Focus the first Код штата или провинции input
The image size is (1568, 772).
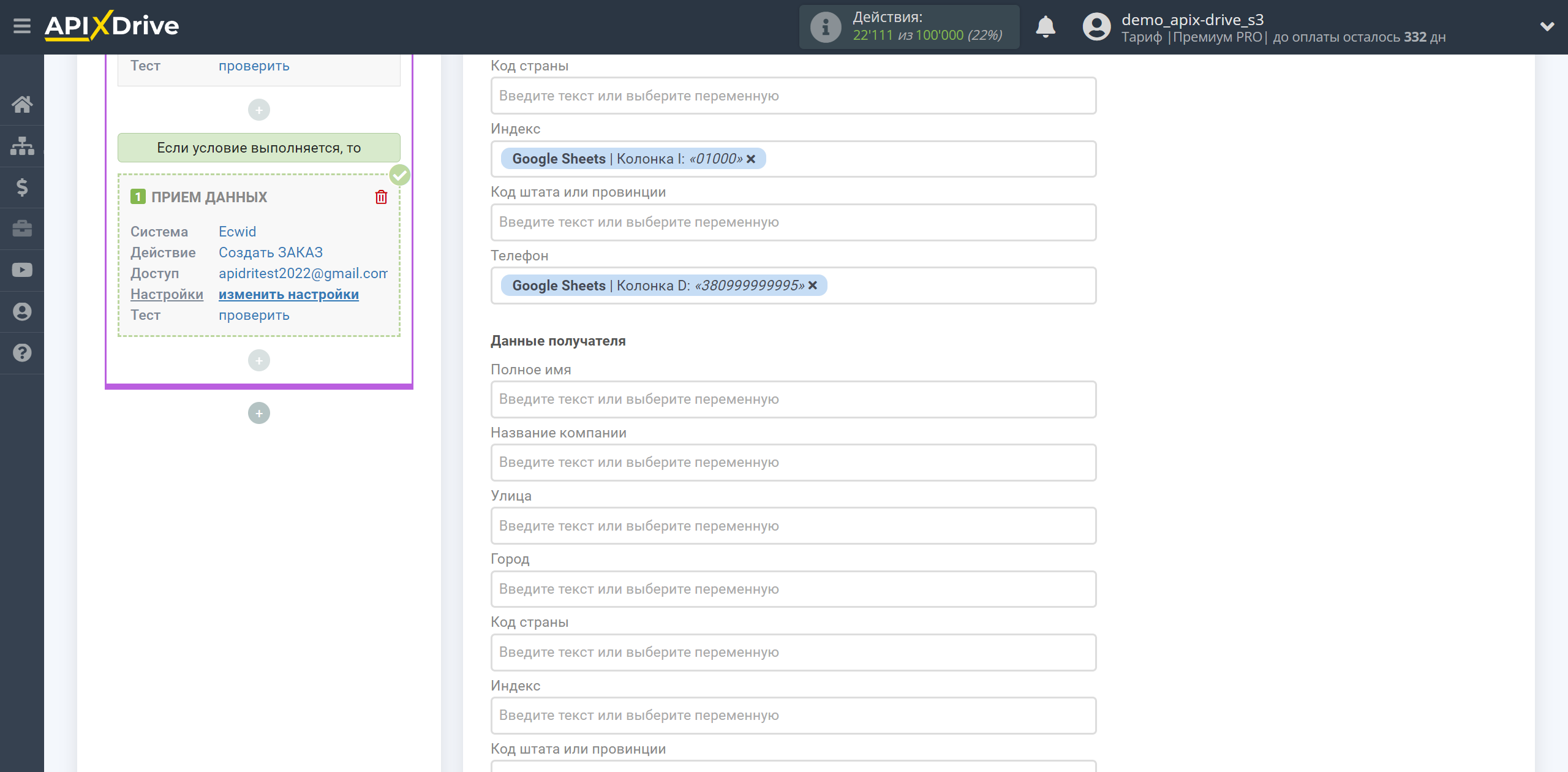pyautogui.click(x=793, y=222)
